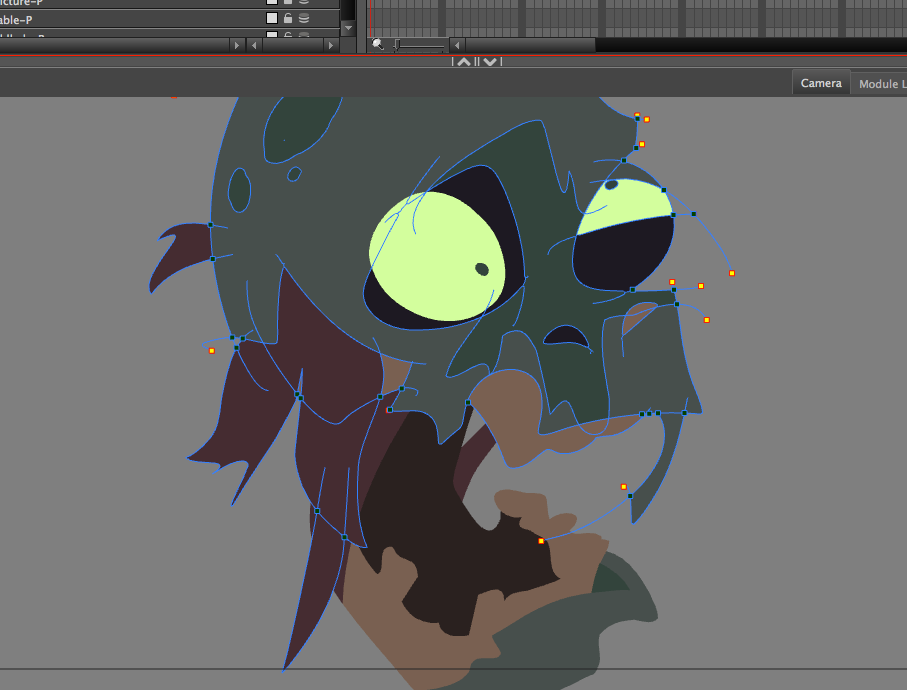Click the white color swatch of the able-P layer

coord(271,19)
